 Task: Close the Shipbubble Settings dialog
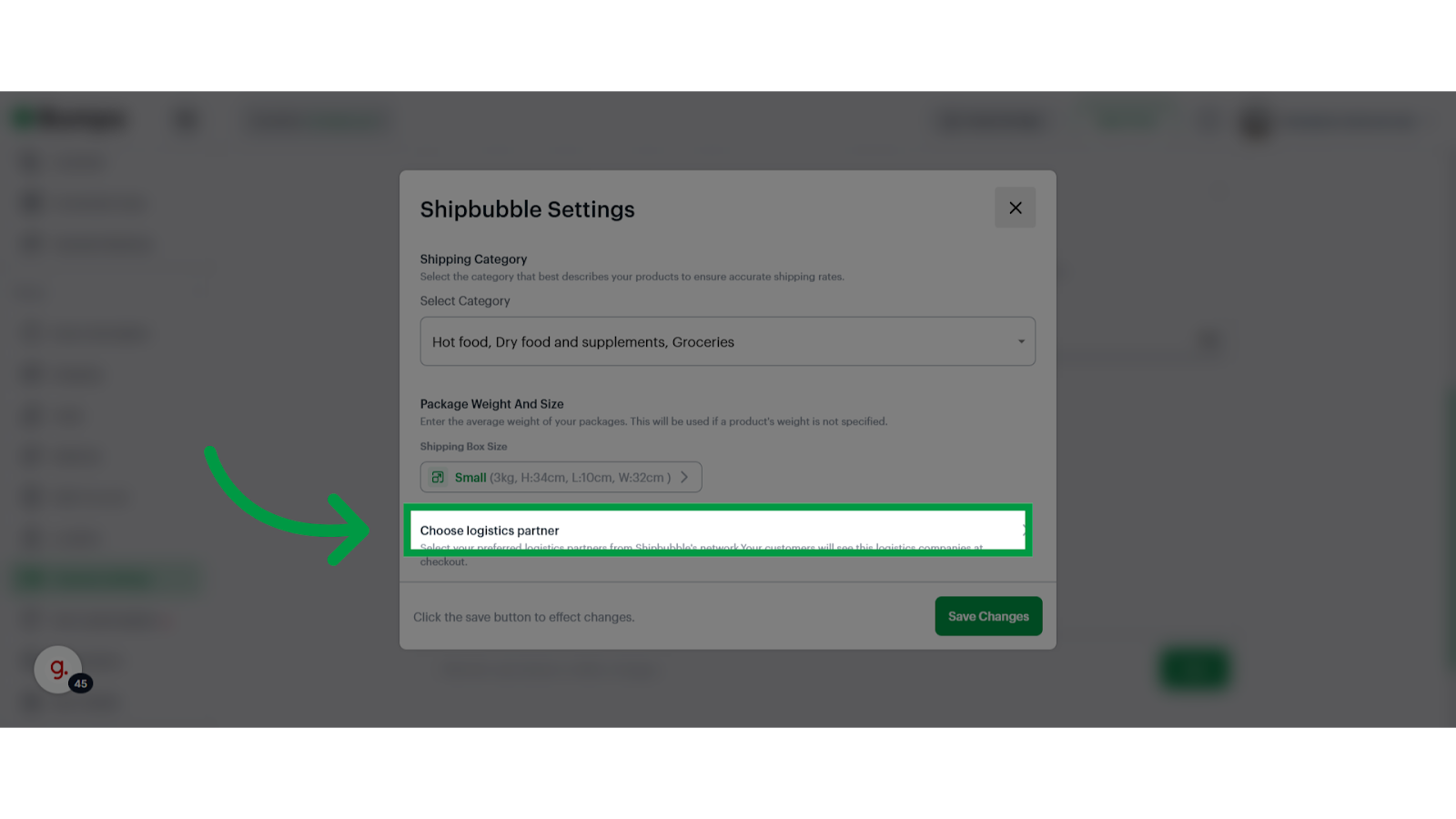(1015, 207)
